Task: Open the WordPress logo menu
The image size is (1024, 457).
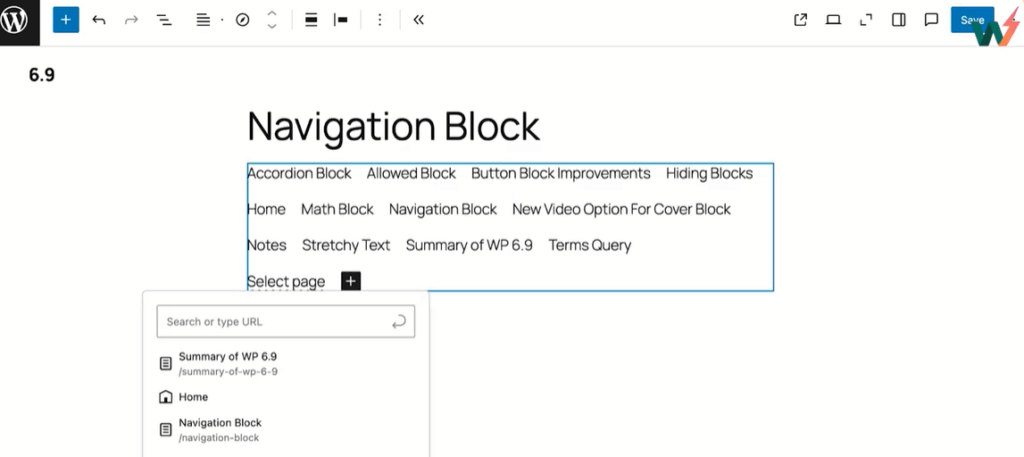Action: click(14, 20)
